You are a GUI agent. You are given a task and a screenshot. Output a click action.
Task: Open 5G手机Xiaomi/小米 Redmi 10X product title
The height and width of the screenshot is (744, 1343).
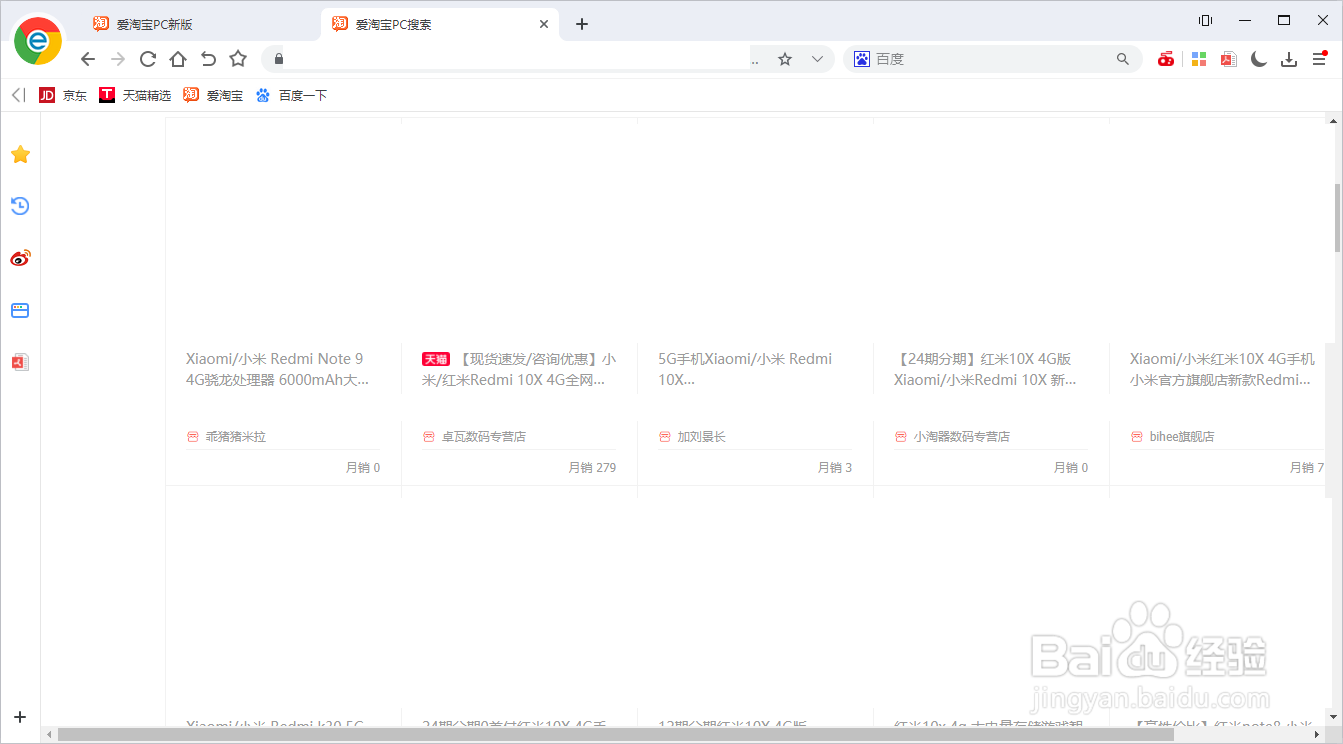[745, 369]
